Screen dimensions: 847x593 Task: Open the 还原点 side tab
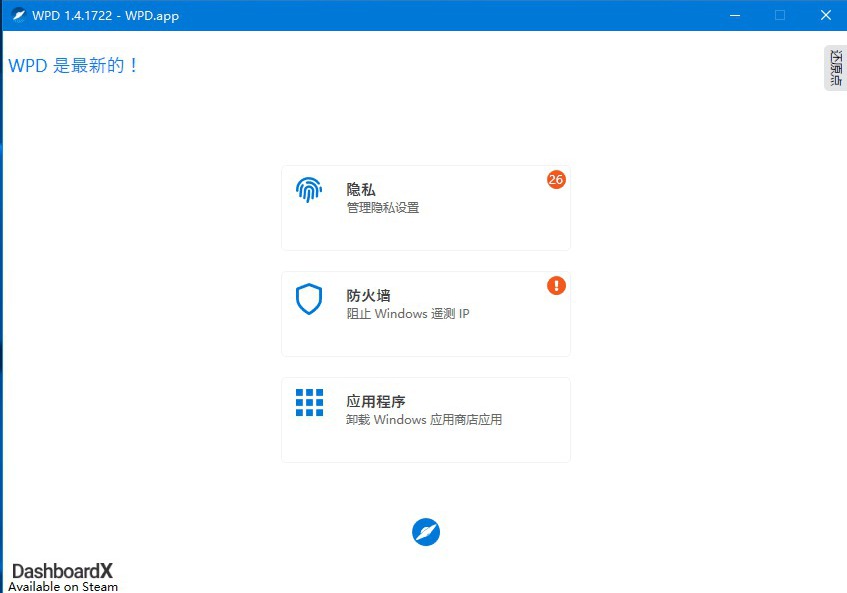click(x=836, y=68)
